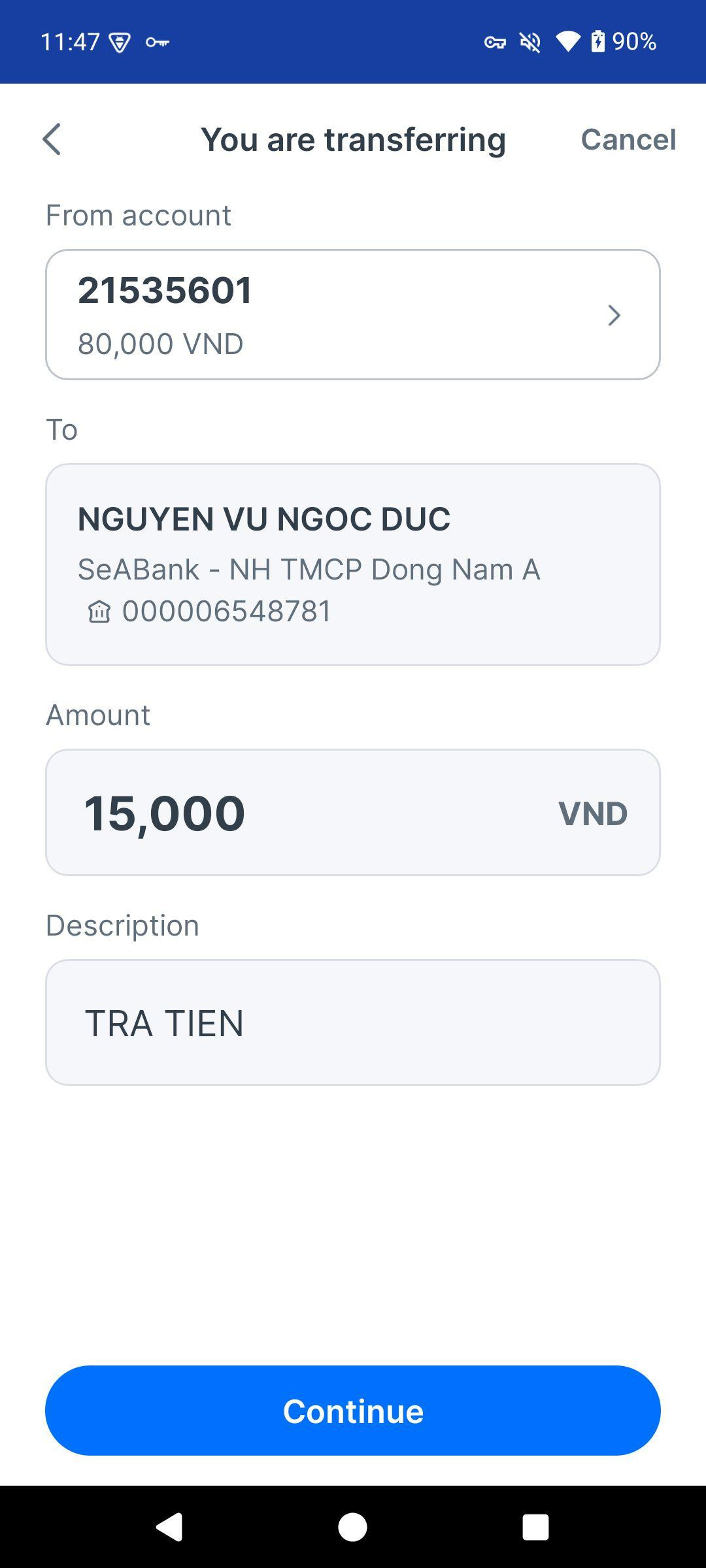Cancel the transfer
706x1568 pixels.
coord(628,139)
